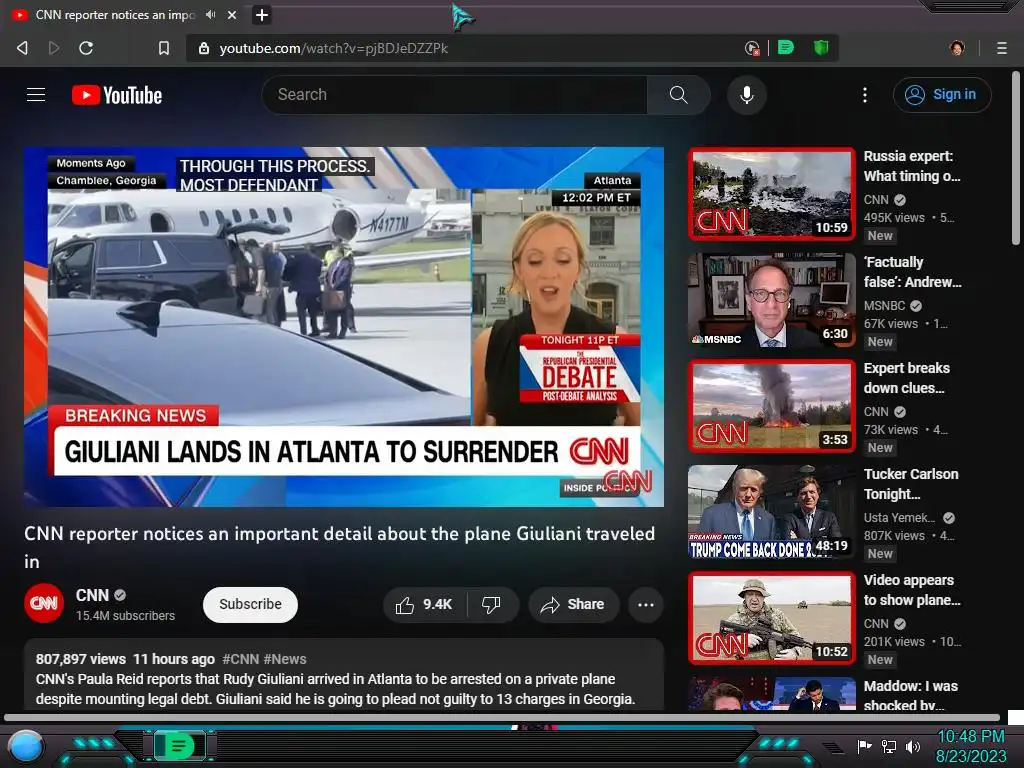
Task: Open the green chat app in taskbar
Action: tap(178, 745)
